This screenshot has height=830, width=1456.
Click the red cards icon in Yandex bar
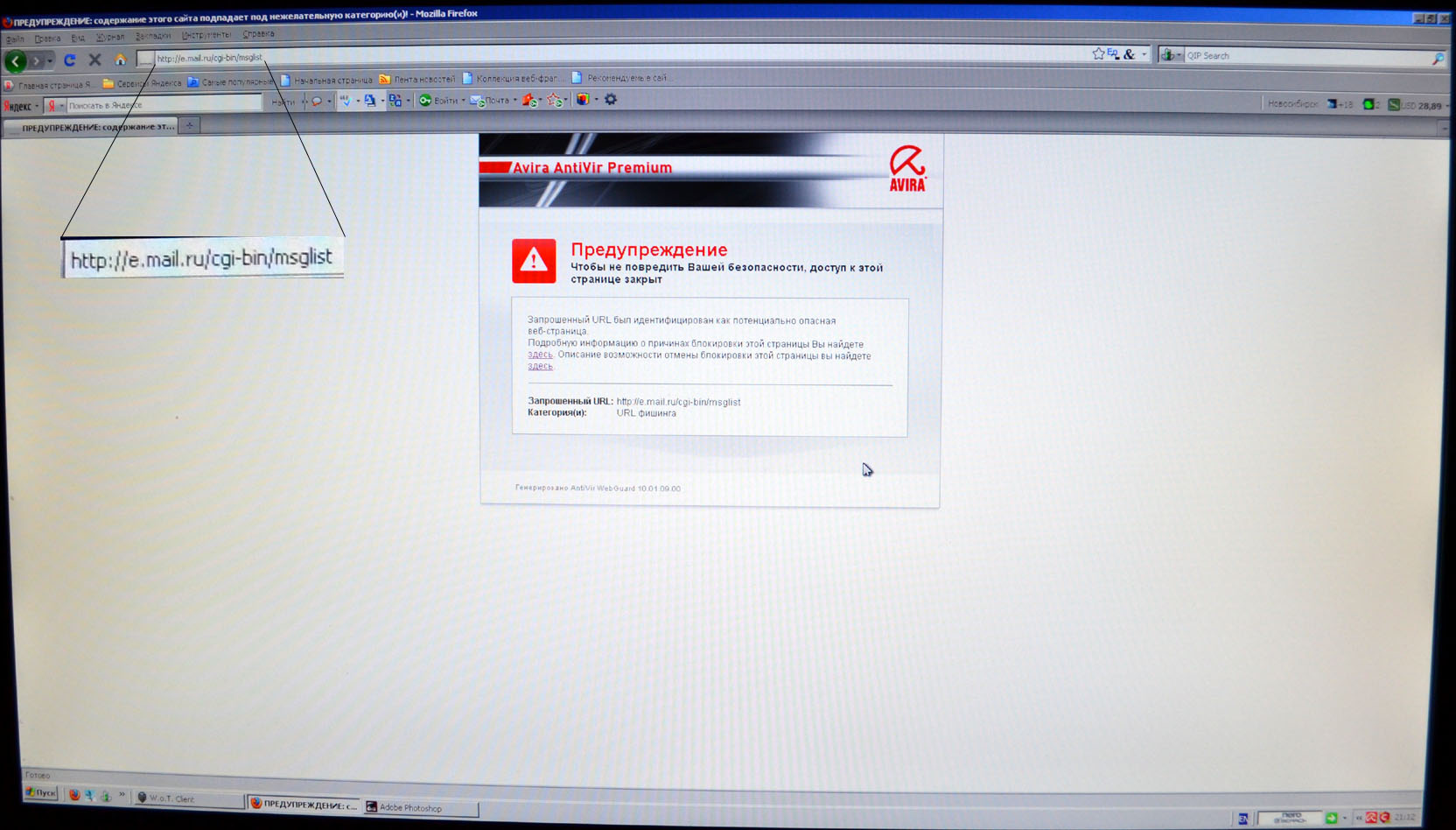click(x=529, y=101)
